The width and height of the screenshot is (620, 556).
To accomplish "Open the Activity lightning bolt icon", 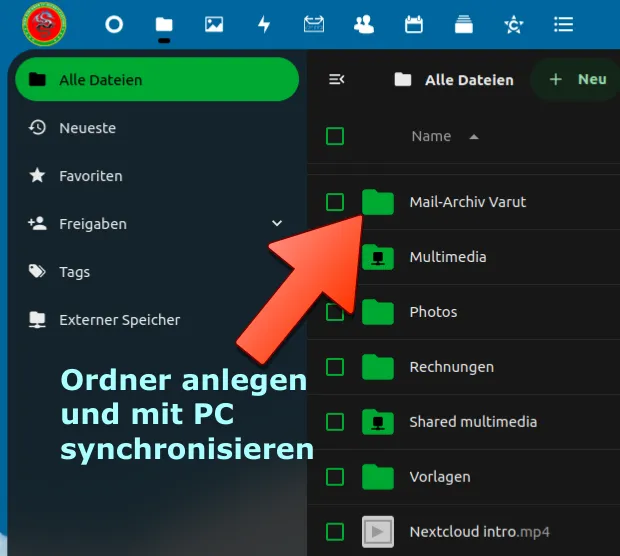I will pos(264,25).
